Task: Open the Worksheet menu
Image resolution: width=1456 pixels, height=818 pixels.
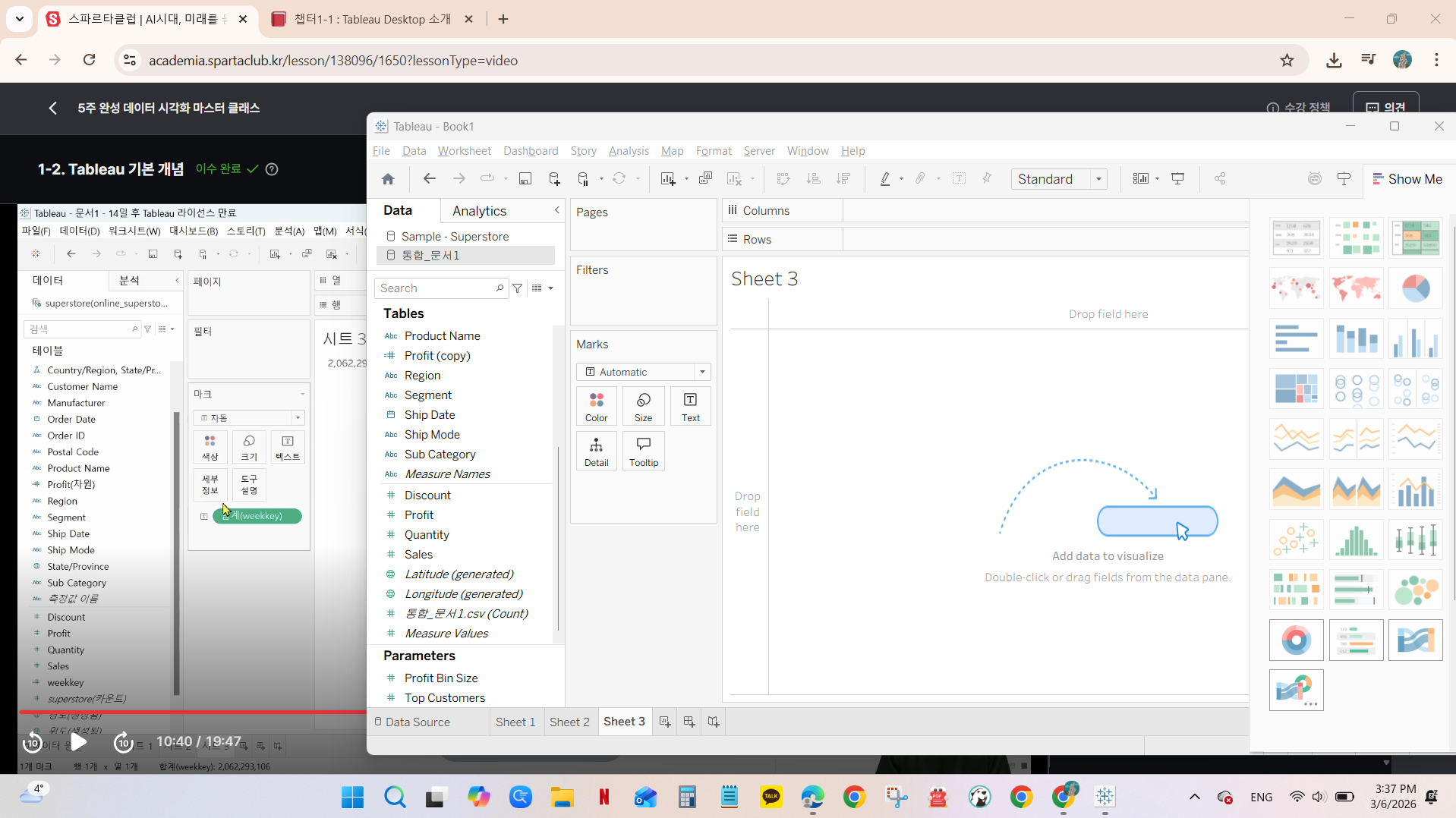Action: (x=465, y=151)
